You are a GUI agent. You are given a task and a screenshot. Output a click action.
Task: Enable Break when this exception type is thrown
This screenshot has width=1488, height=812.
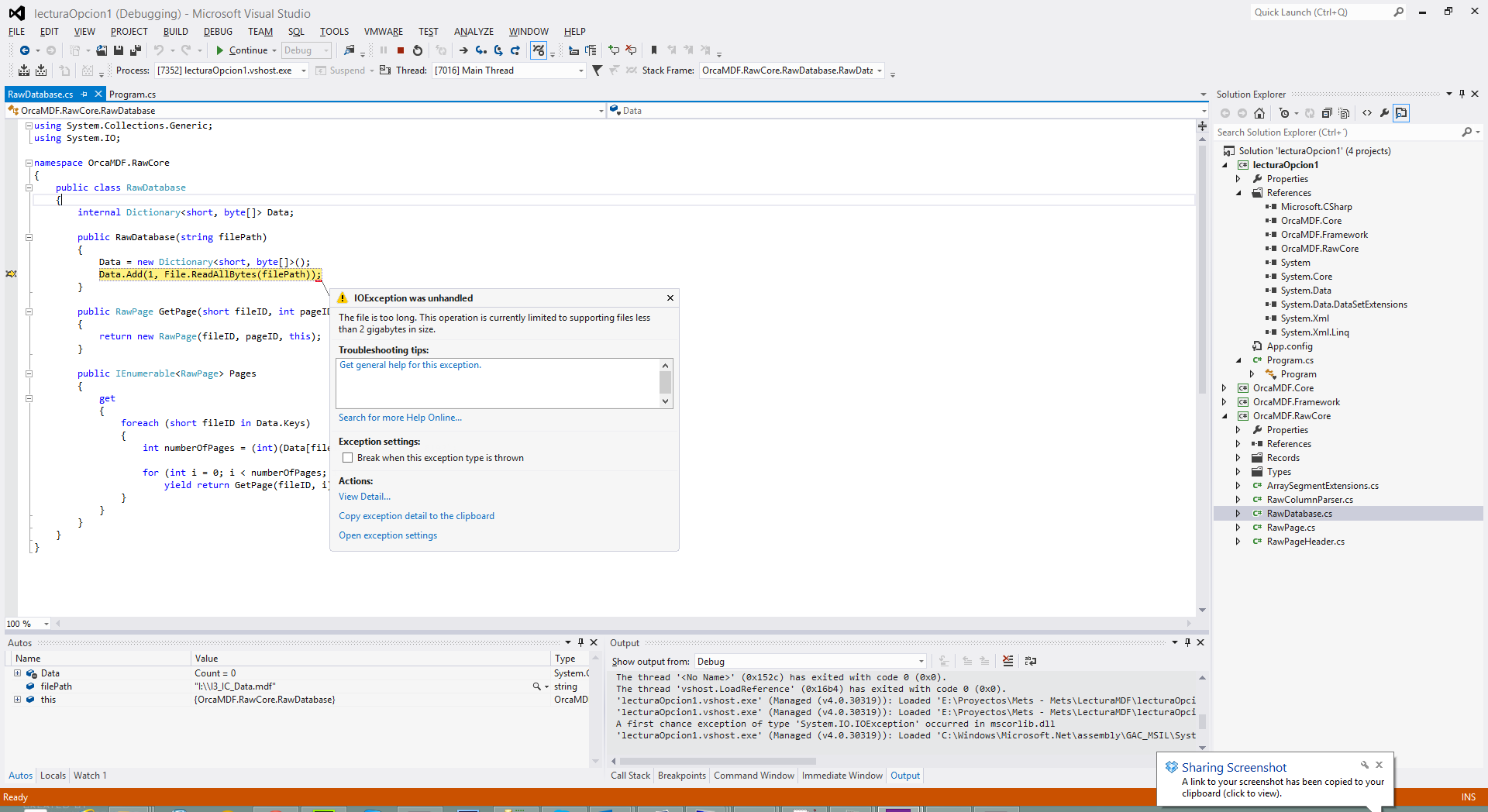click(x=348, y=458)
